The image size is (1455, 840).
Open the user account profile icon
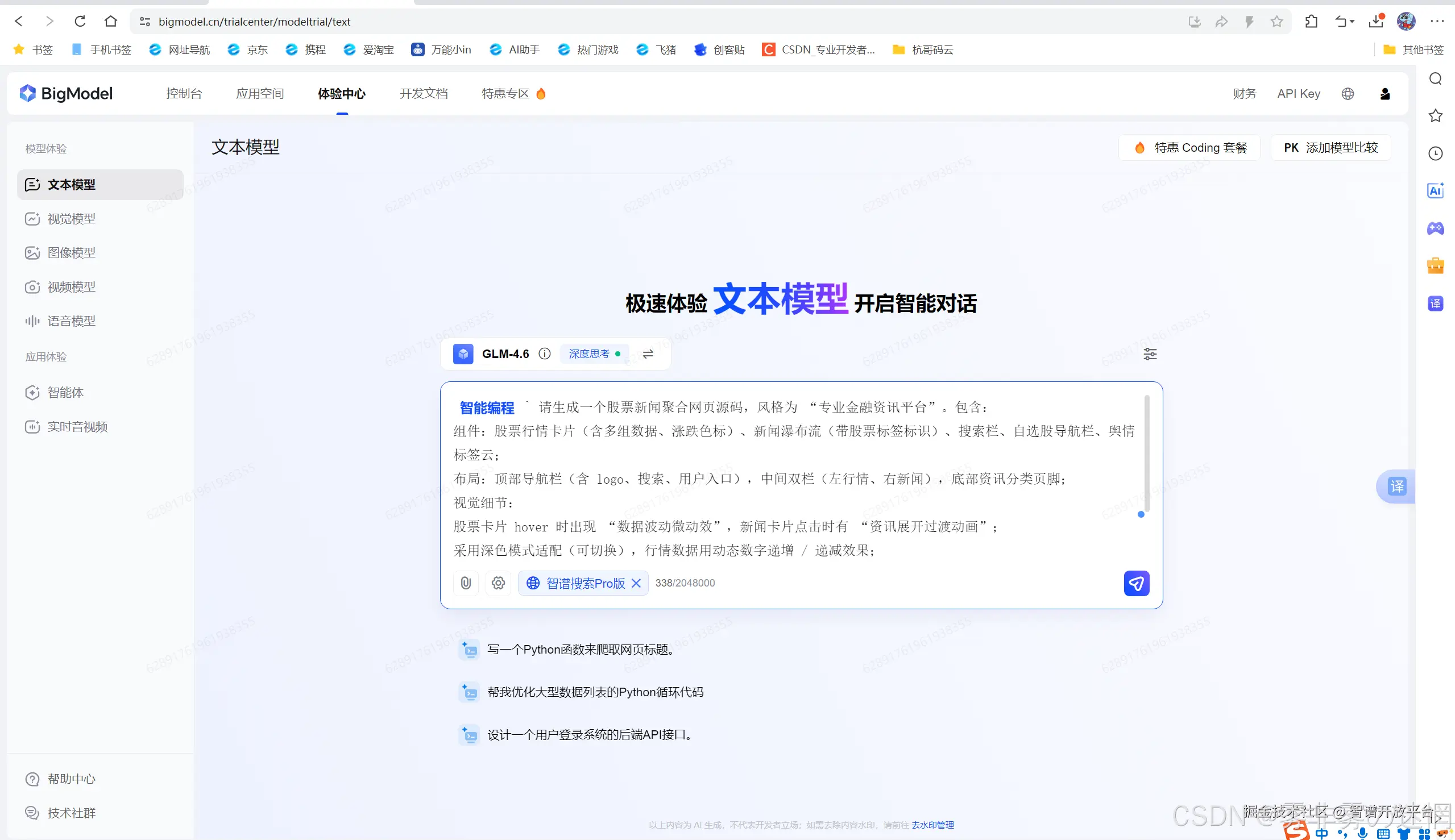pyautogui.click(x=1384, y=94)
